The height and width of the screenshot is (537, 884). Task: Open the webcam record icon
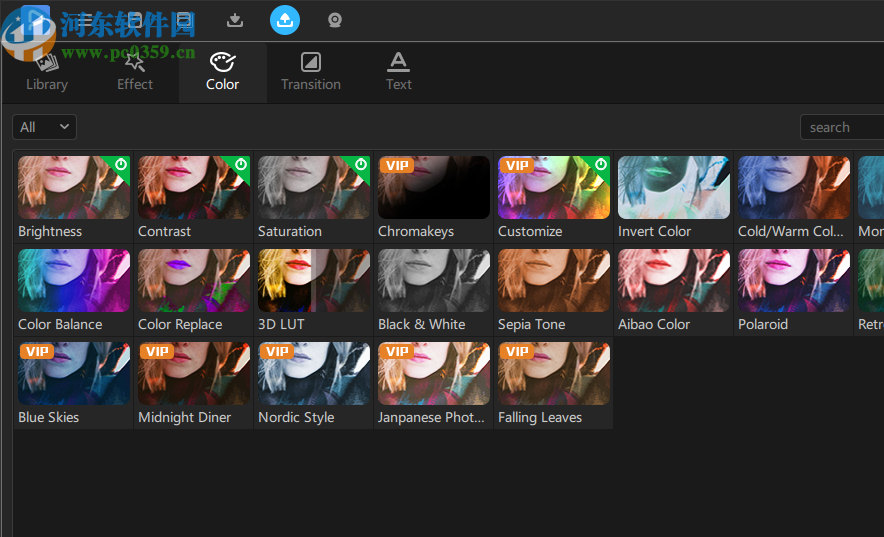(x=335, y=20)
